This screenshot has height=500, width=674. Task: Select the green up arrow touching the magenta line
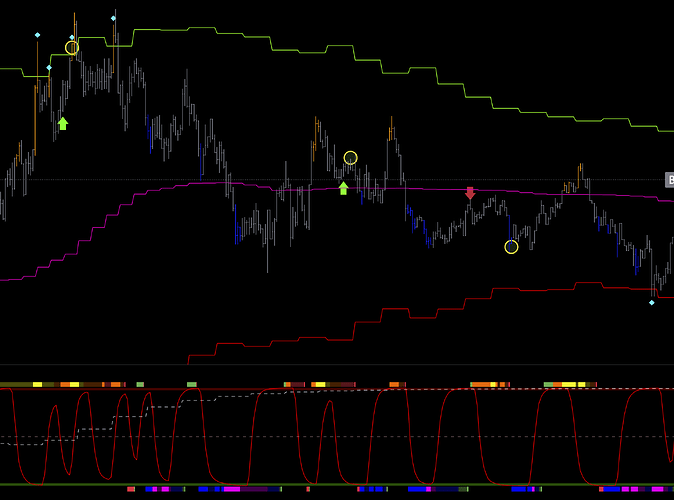click(x=343, y=188)
